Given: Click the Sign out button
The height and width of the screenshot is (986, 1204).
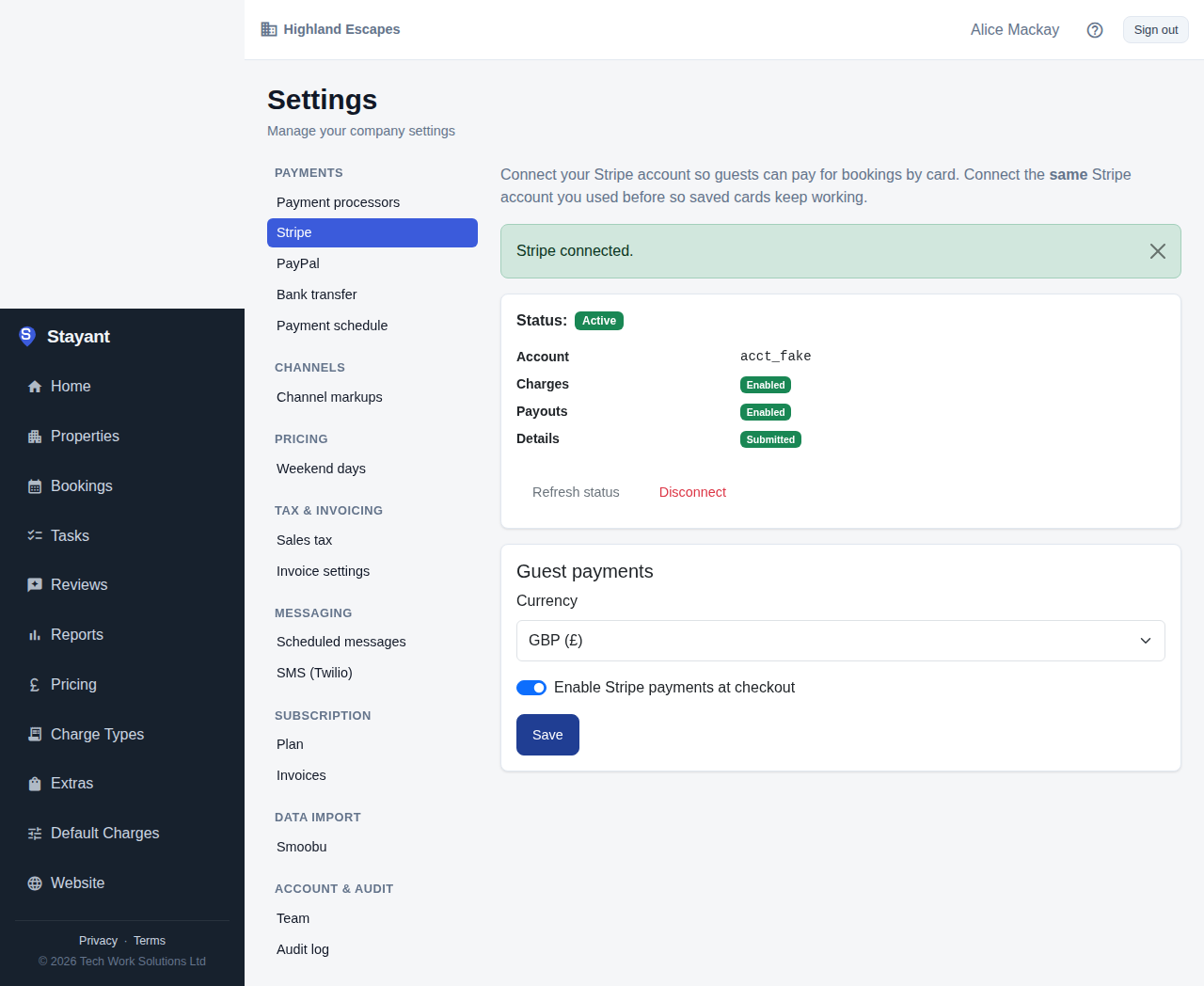Looking at the screenshot, I should 1156,30.
